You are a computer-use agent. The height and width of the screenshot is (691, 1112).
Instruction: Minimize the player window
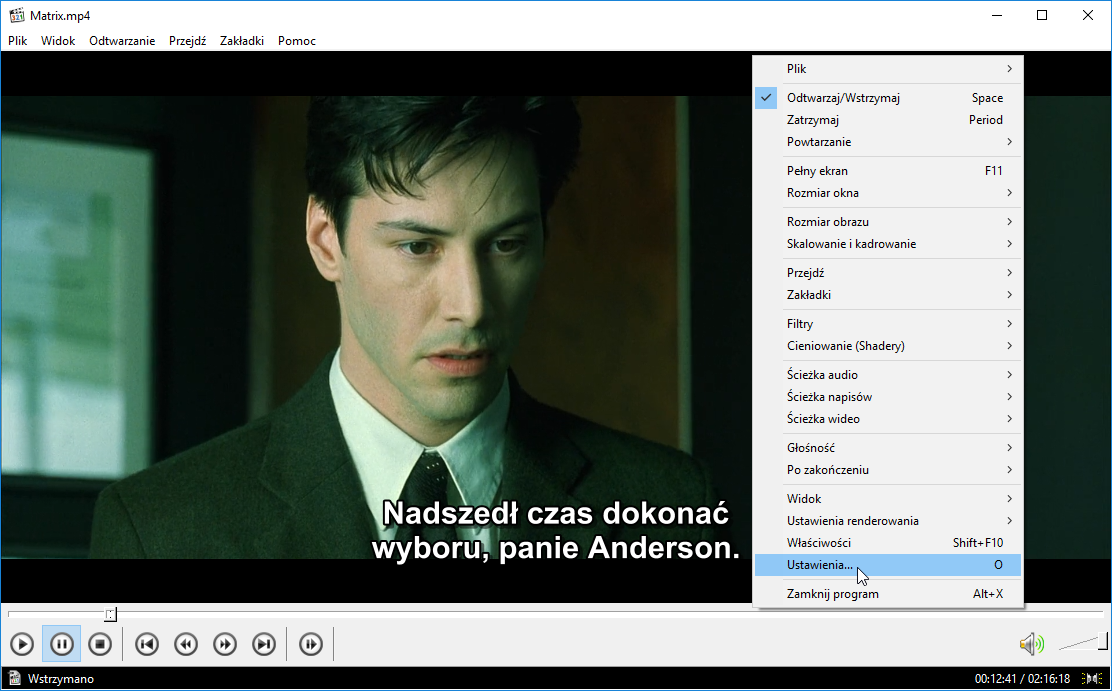(997, 16)
